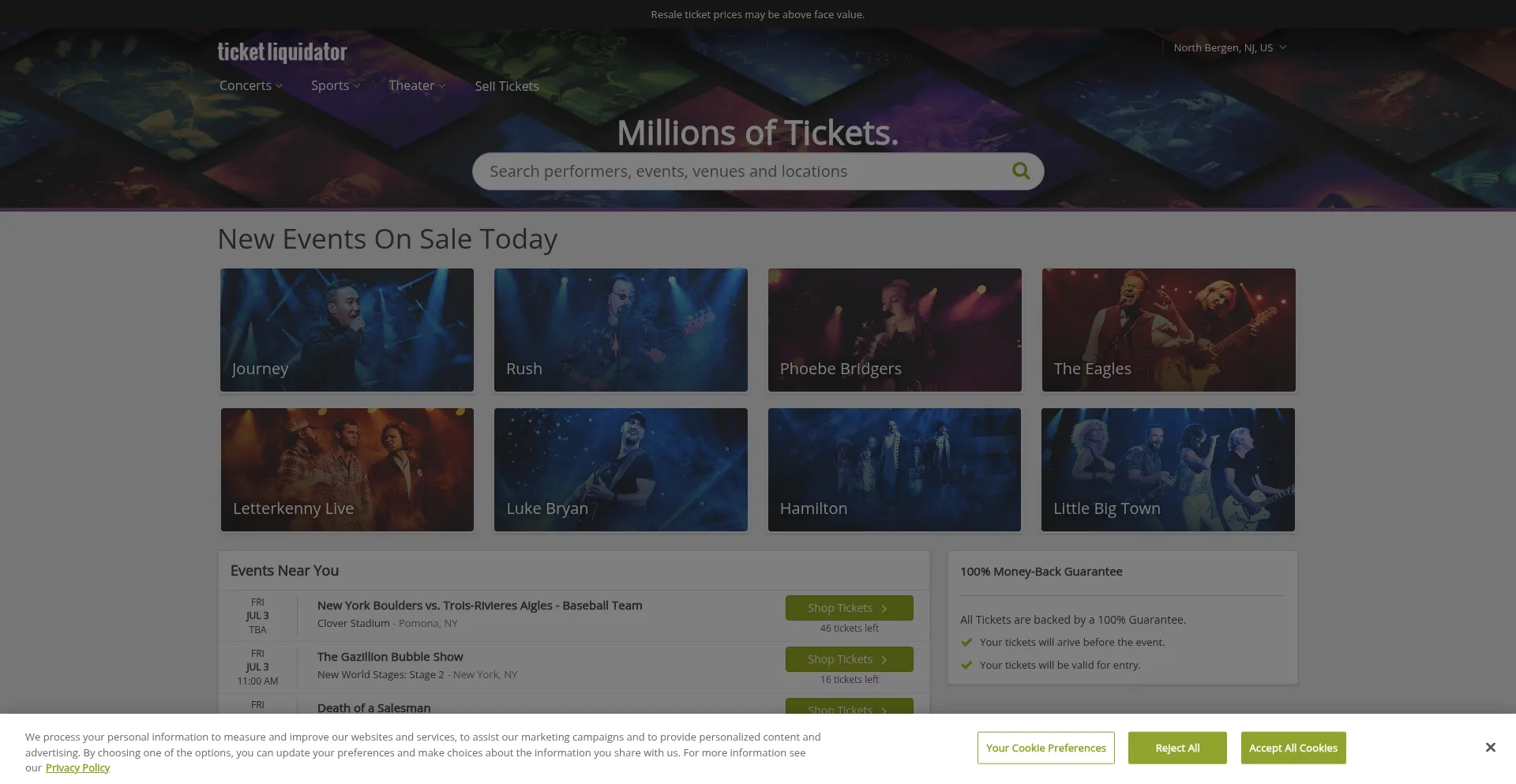The width and height of the screenshot is (1516, 784).
Task: Open the Journey event card
Action: pyautogui.click(x=347, y=330)
